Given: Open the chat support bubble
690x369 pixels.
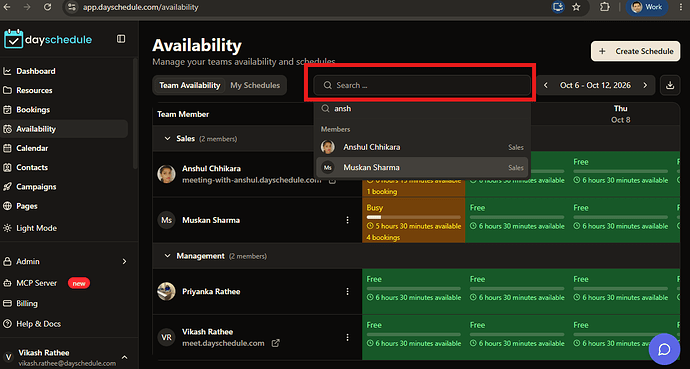Looking at the screenshot, I should 664,349.
